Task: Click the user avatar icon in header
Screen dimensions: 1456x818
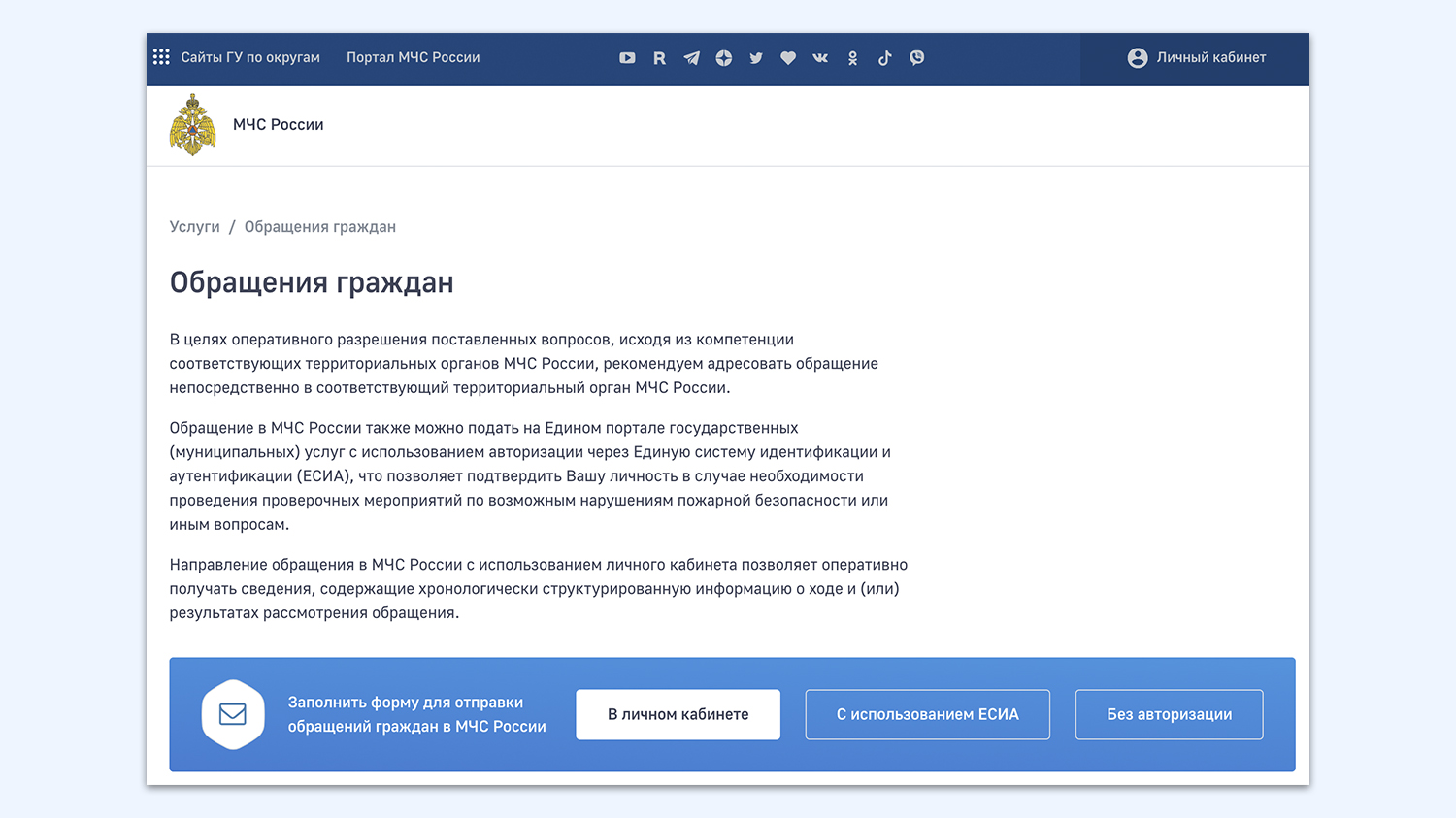Action: pyautogui.click(x=1138, y=58)
